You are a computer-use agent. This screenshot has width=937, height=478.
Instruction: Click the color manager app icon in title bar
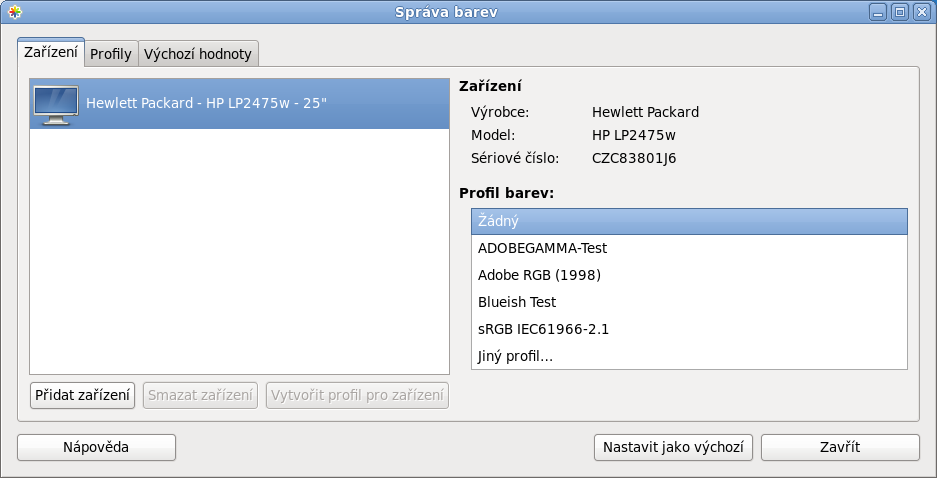click(x=15, y=12)
